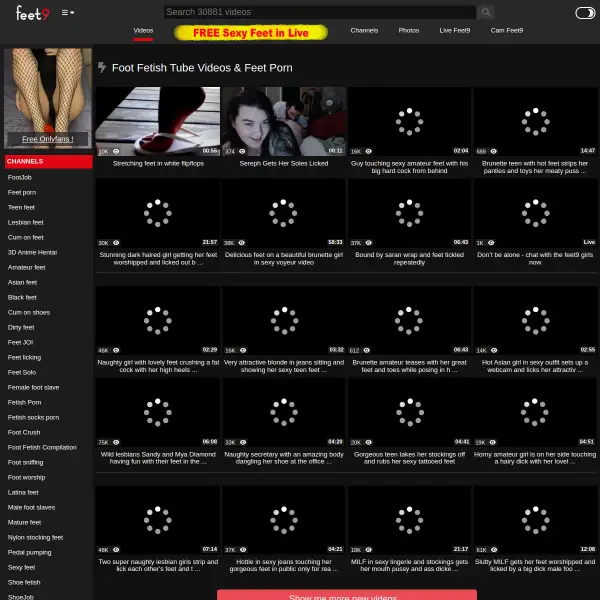Go to the Photos section
Image resolution: width=600 pixels, height=600 pixels.
pyautogui.click(x=409, y=31)
